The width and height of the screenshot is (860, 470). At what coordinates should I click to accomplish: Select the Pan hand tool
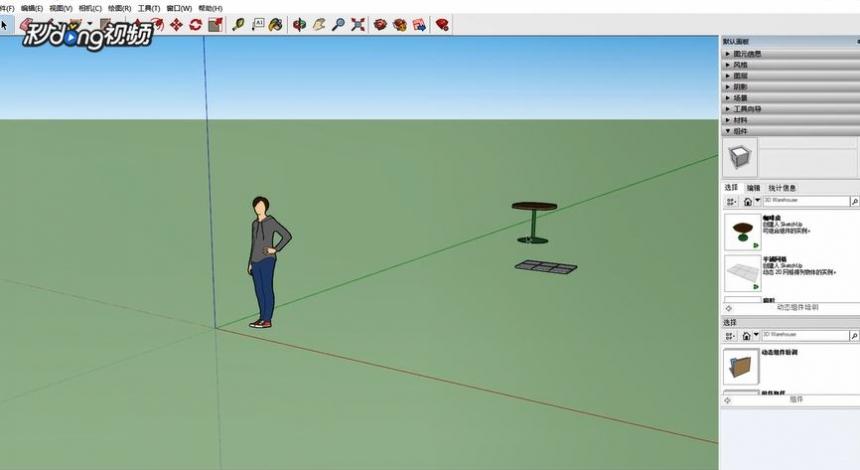click(x=319, y=25)
